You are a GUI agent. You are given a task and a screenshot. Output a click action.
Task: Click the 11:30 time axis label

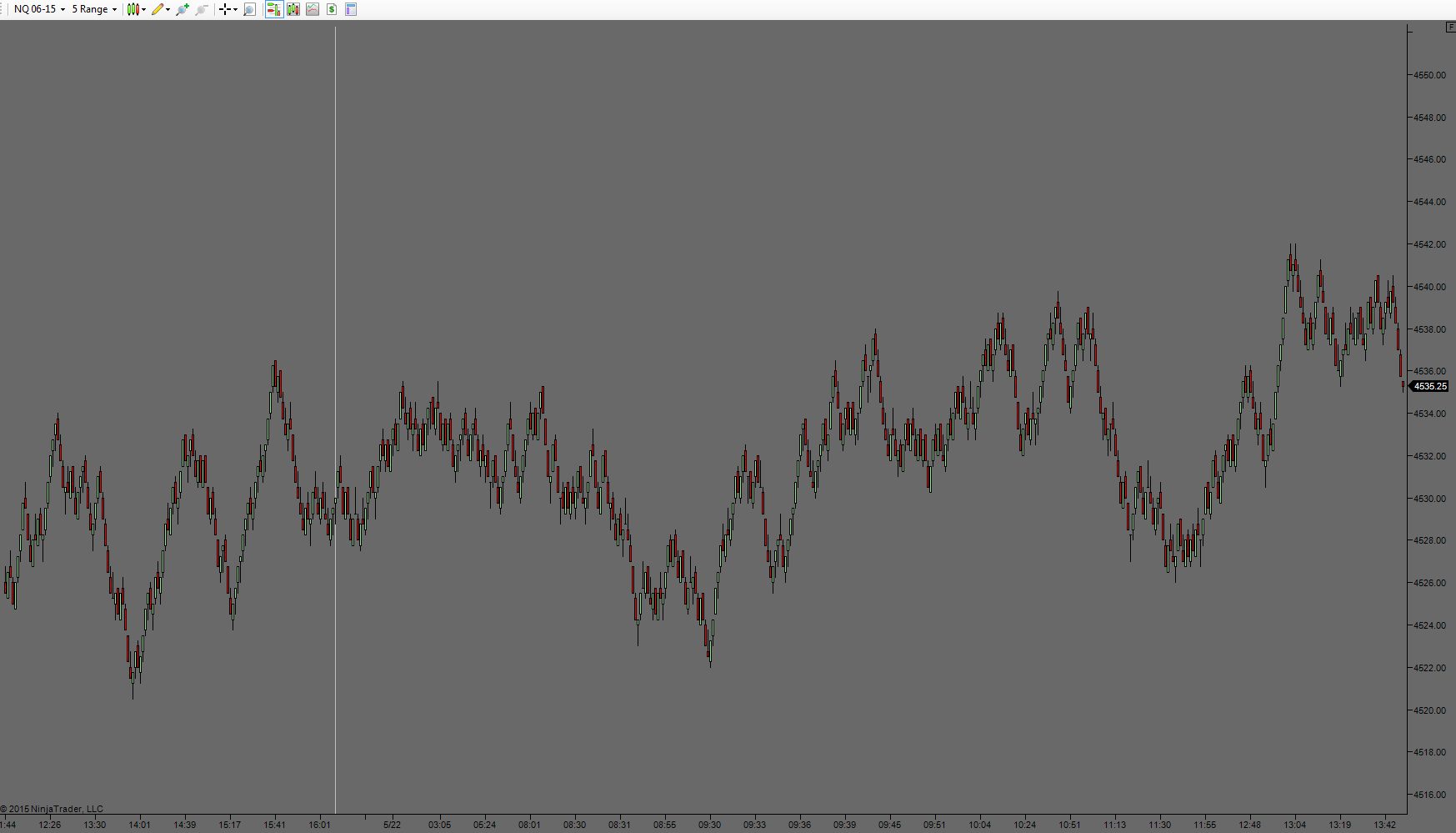(1160, 825)
